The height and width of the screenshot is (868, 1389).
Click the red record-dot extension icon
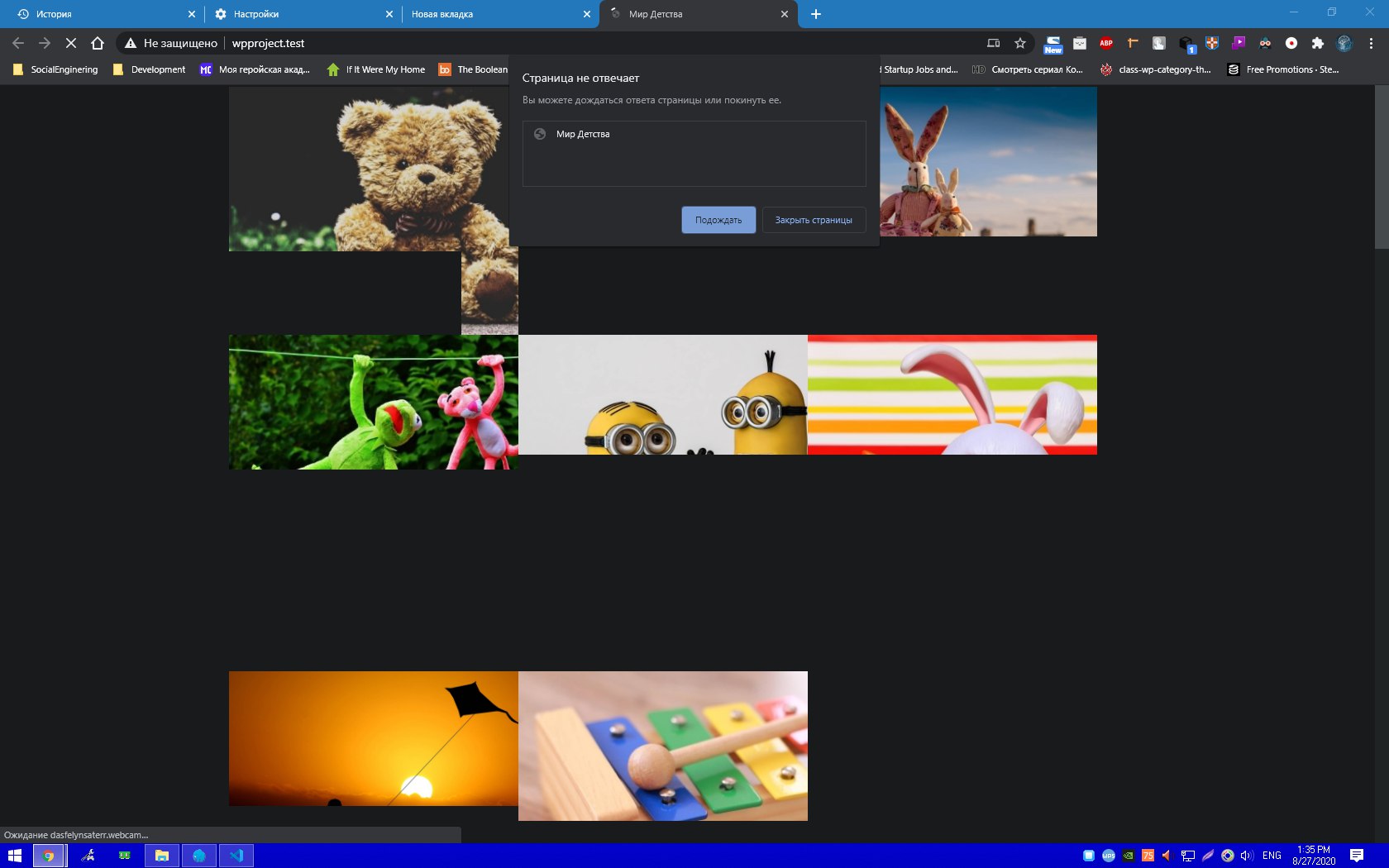[1291, 43]
